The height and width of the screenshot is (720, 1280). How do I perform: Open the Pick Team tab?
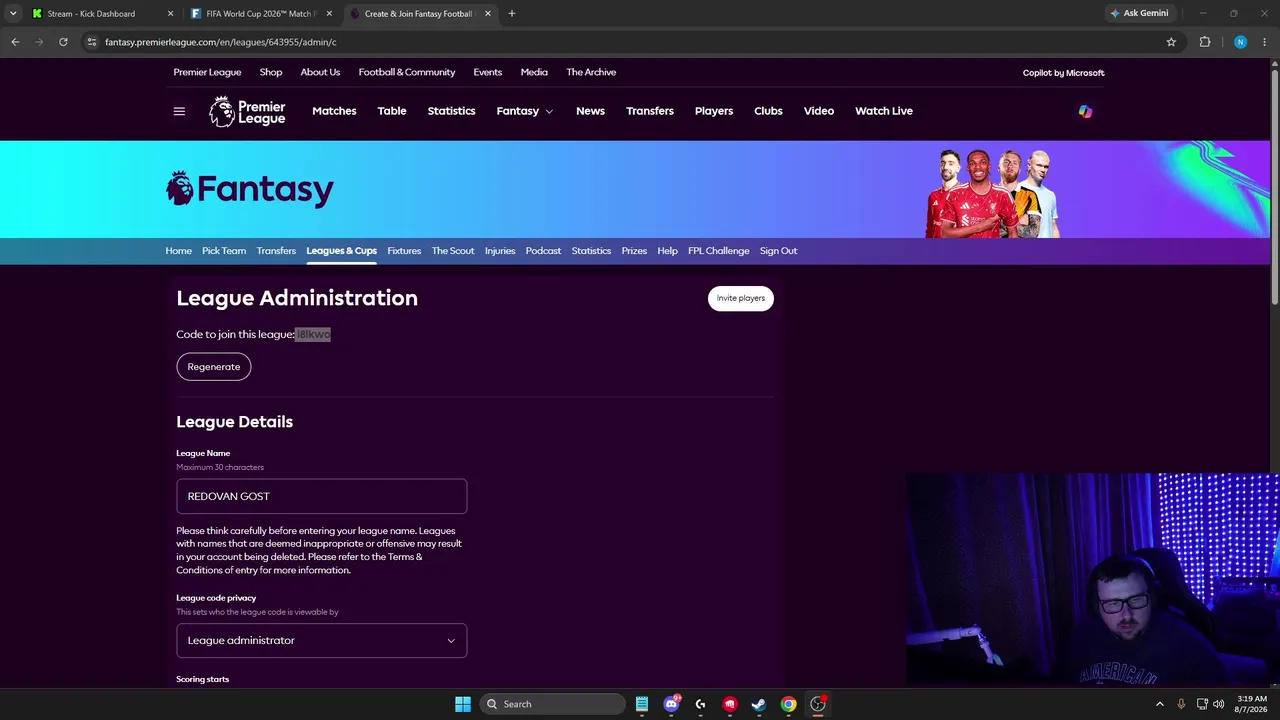[x=224, y=251]
